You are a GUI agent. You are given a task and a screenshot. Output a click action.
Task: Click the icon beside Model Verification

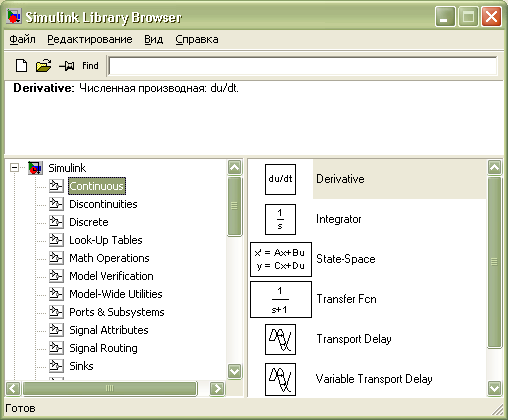click(x=56, y=276)
